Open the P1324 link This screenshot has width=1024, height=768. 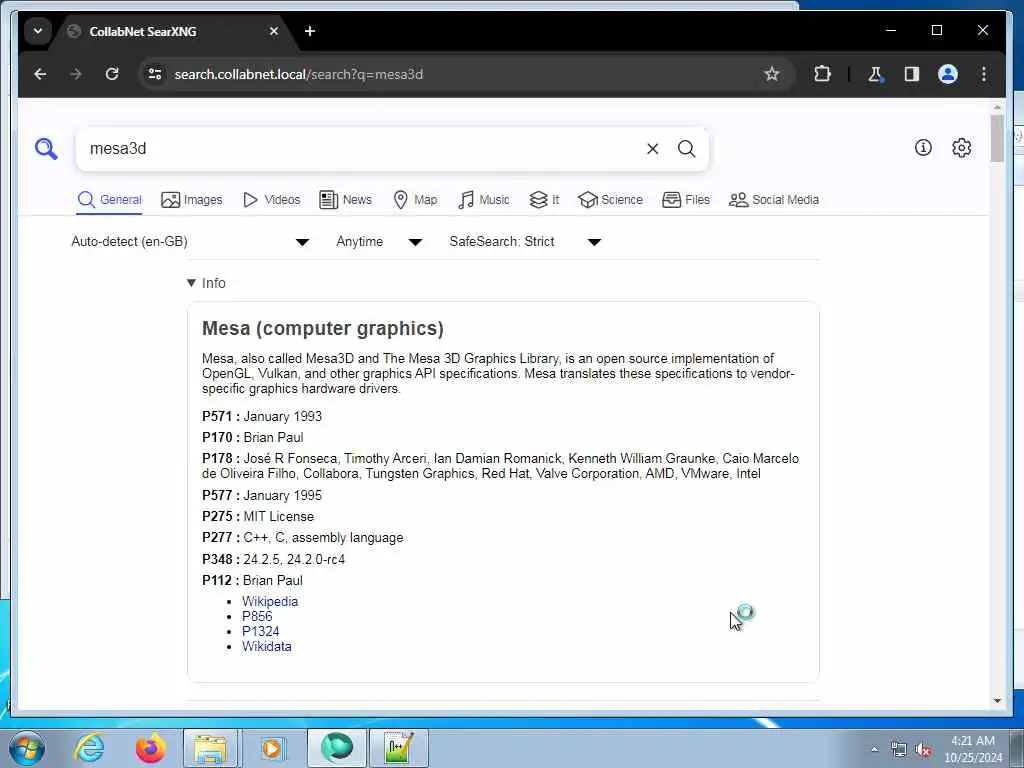[261, 632]
